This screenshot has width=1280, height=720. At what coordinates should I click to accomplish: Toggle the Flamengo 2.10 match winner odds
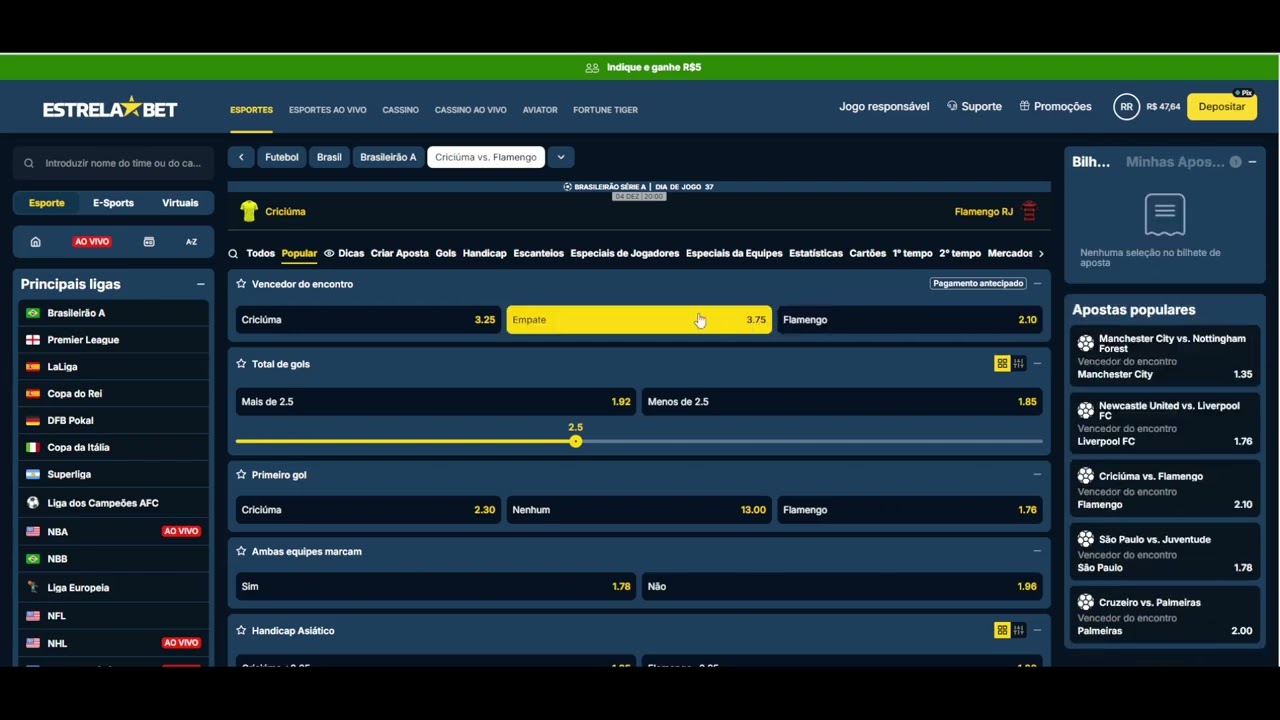coord(910,320)
